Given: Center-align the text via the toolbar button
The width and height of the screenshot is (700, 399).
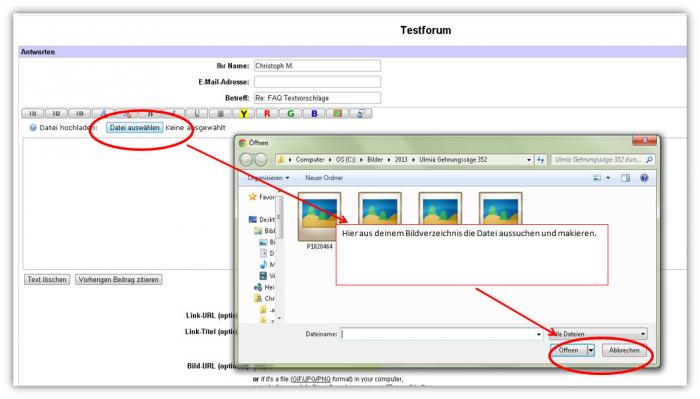Looking at the screenshot, I should [x=221, y=113].
